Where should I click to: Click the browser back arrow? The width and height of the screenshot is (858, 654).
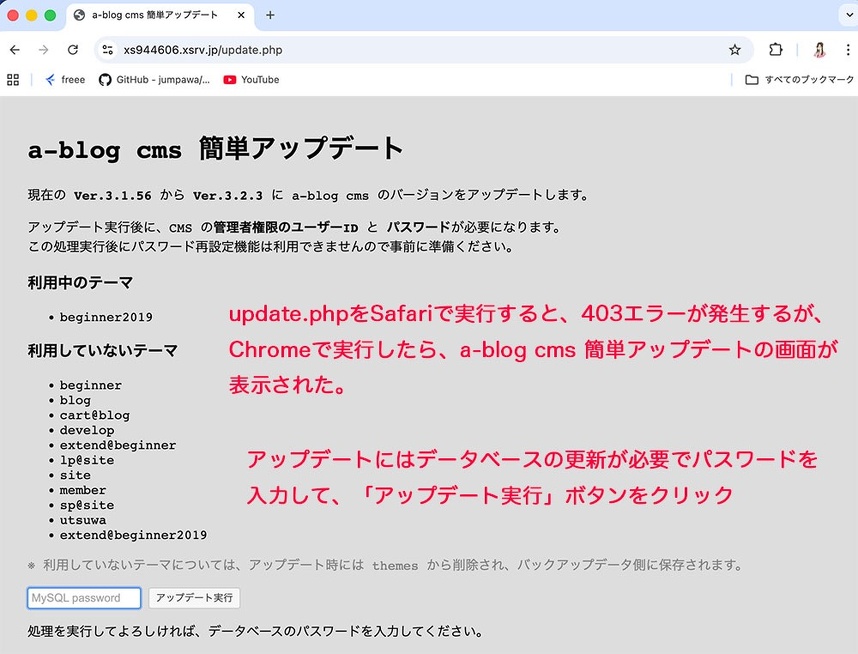pyautogui.click(x=15, y=50)
